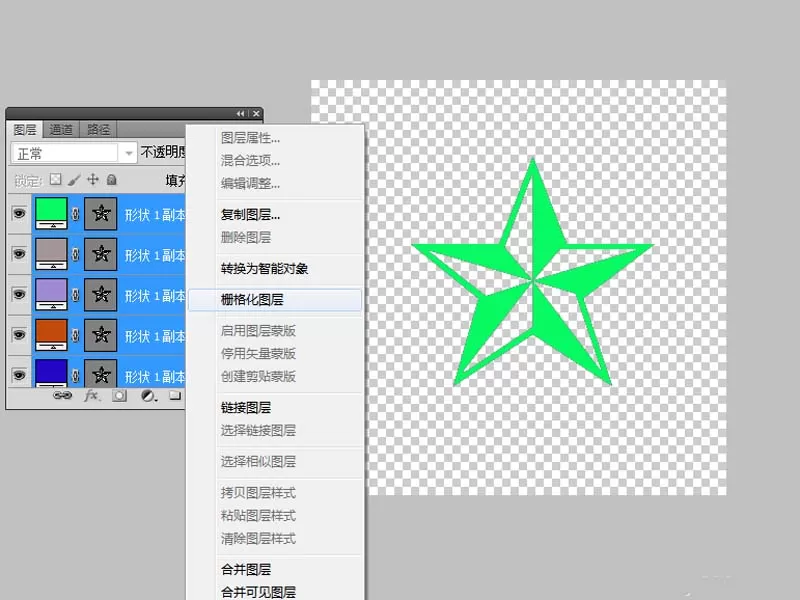Image resolution: width=800 pixels, height=600 pixels.
Task: Click the gray fill color thumbnail
Action: pyautogui.click(x=51, y=254)
